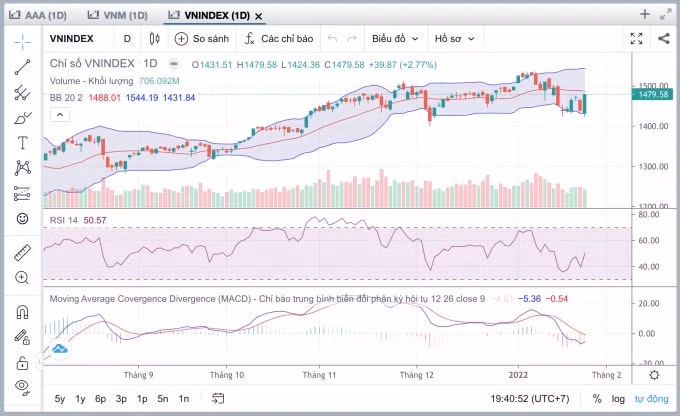Click the Volume - Khối lượng label
This screenshot has width=680, height=416.
pos(92,81)
